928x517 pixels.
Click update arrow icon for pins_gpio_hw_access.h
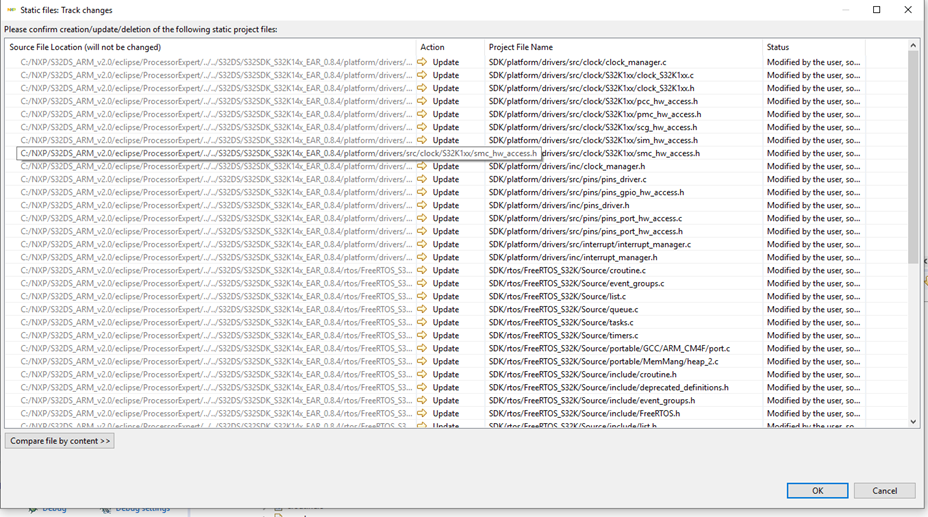[422, 192]
